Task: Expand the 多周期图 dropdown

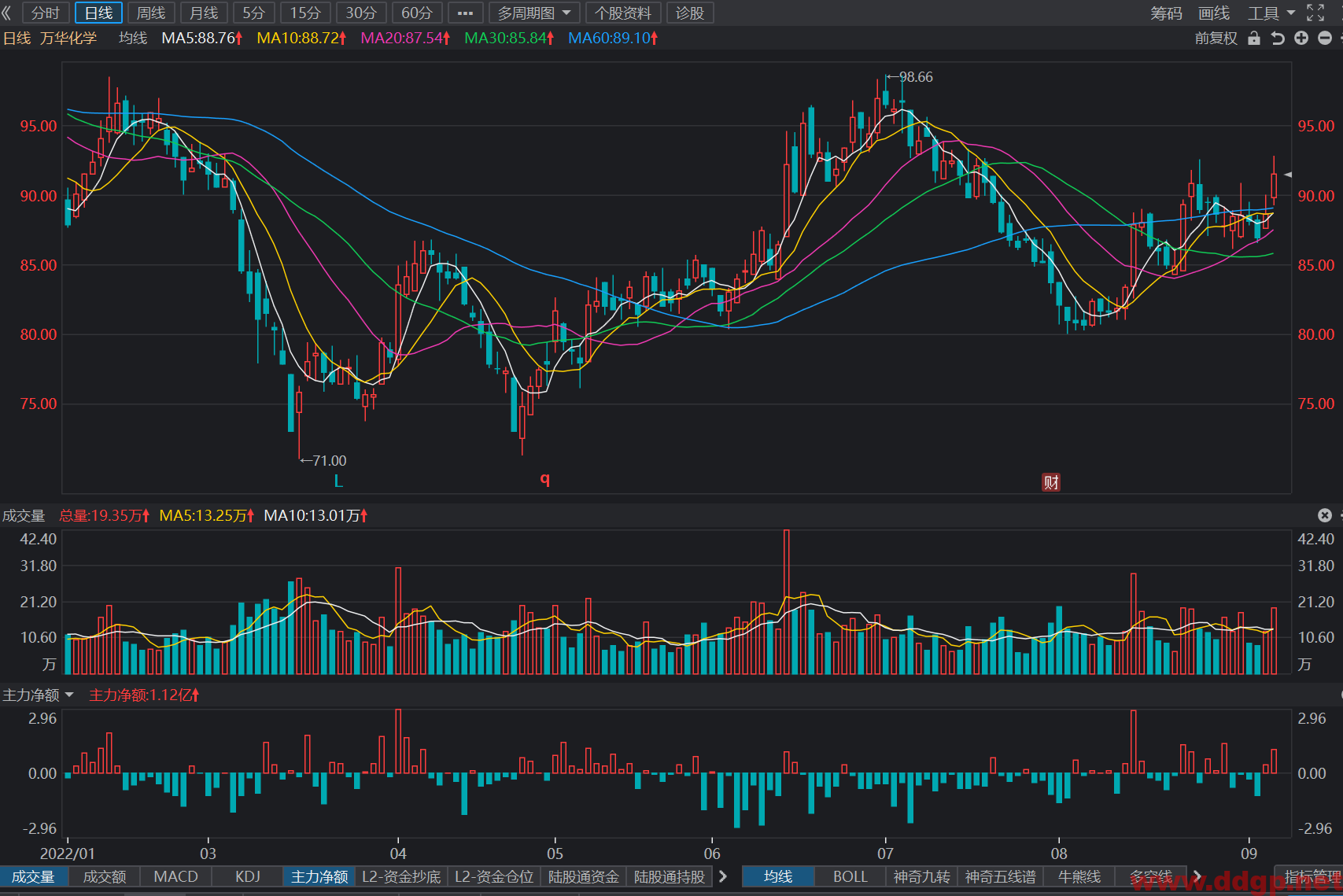Action: pos(534,13)
